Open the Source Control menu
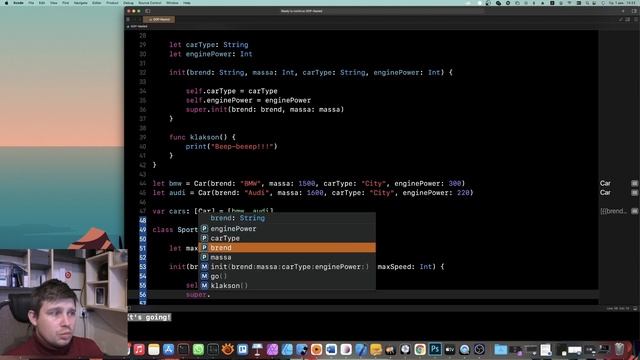Screen dimensions: 640x360 tap(150, 3)
